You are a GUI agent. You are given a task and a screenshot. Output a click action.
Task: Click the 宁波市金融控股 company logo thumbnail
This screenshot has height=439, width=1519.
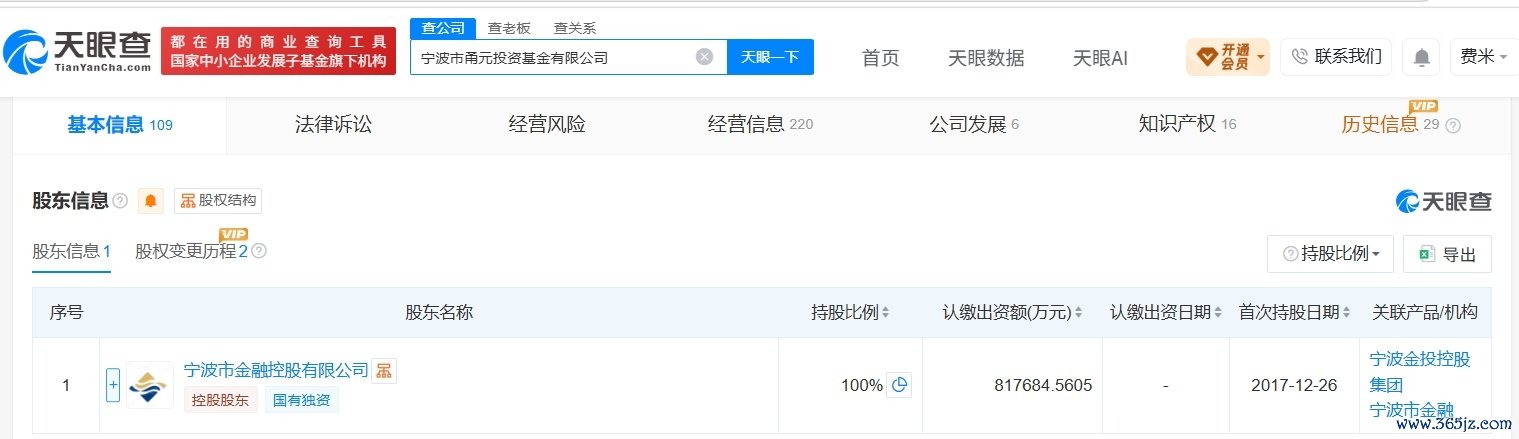[149, 385]
